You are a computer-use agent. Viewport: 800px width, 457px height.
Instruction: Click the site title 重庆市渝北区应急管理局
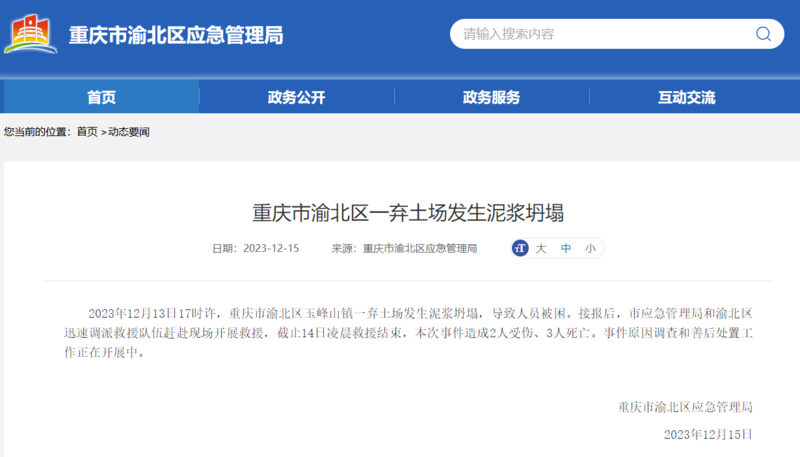click(x=176, y=36)
